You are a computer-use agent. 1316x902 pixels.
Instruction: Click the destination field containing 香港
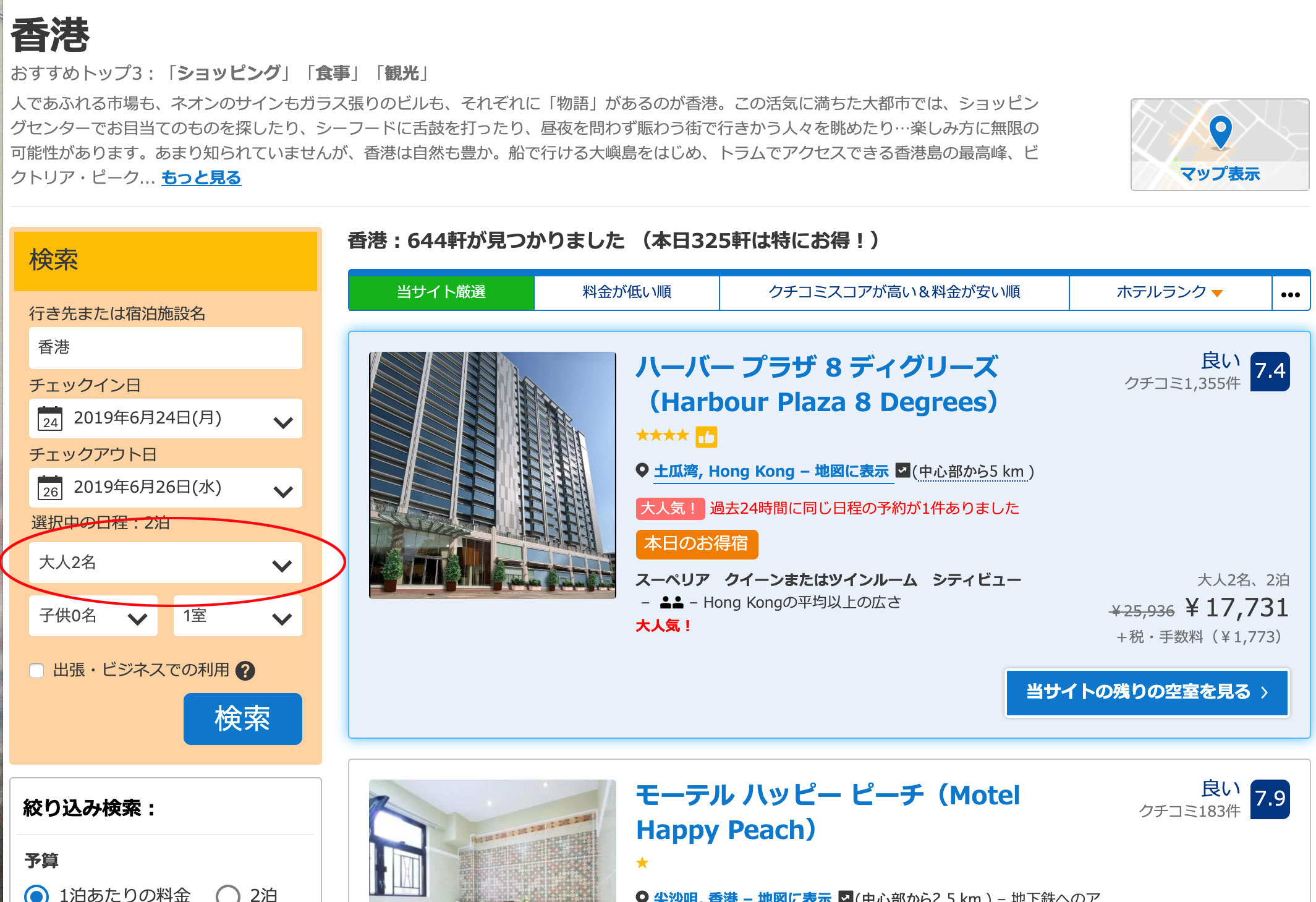pos(166,348)
